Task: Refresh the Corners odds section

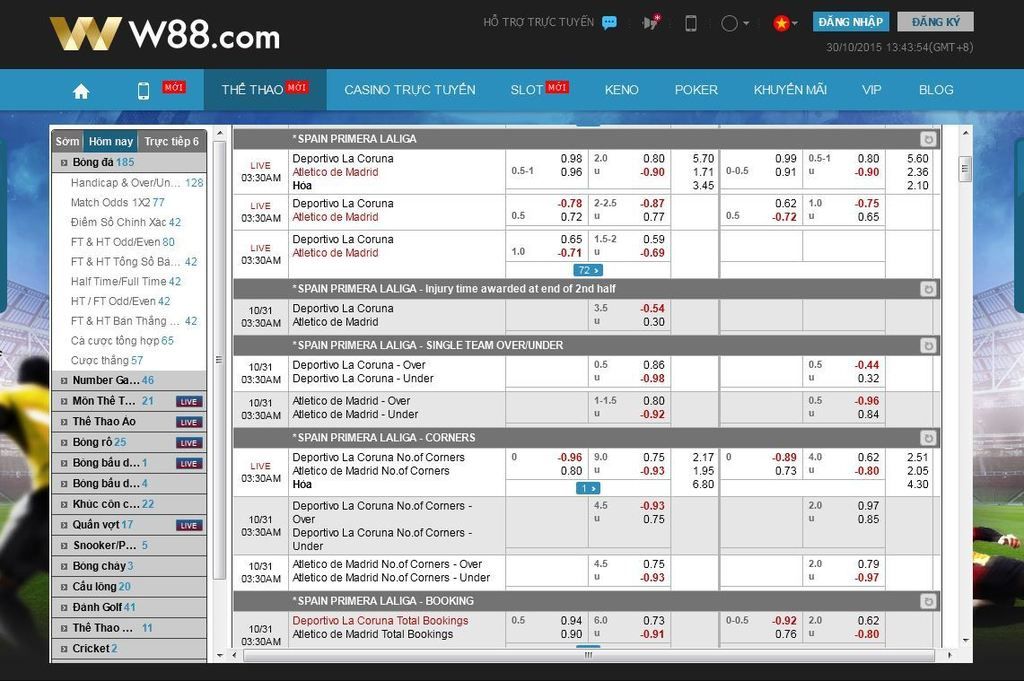Action: click(x=928, y=438)
